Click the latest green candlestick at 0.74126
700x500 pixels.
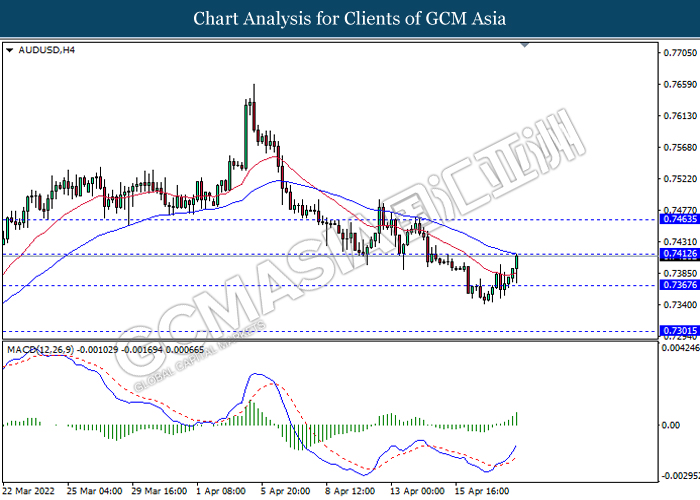click(x=517, y=262)
